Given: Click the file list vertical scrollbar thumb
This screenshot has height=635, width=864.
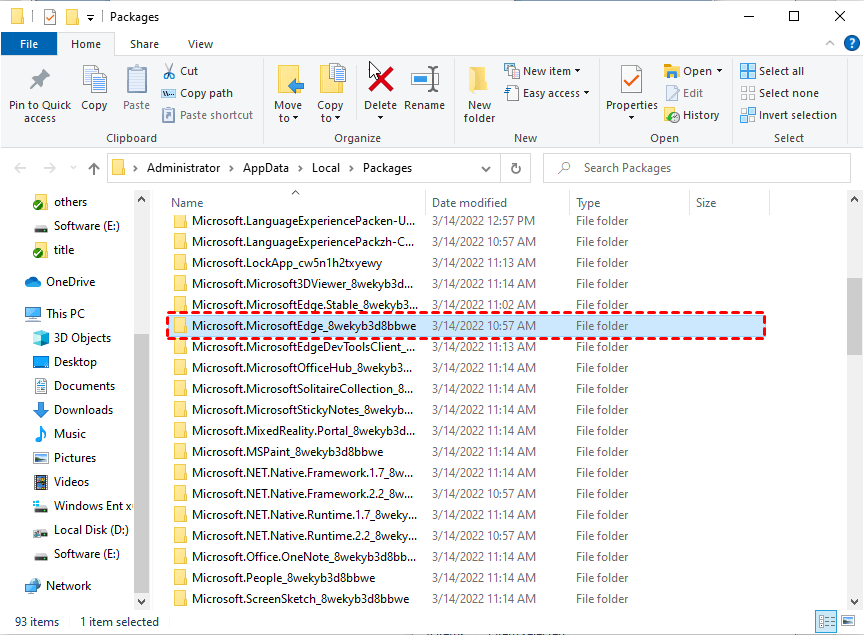Looking at the screenshot, I should [x=854, y=316].
